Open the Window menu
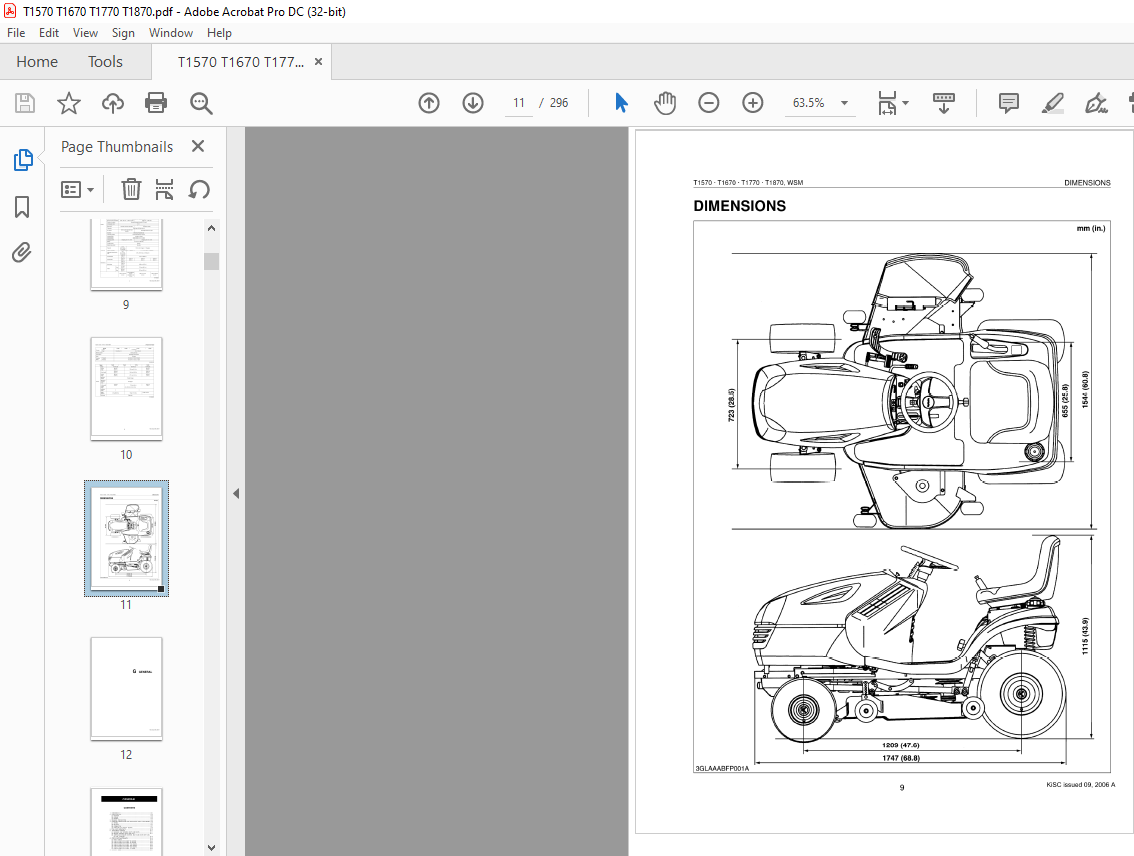1134x856 pixels. pyautogui.click(x=171, y=33)
